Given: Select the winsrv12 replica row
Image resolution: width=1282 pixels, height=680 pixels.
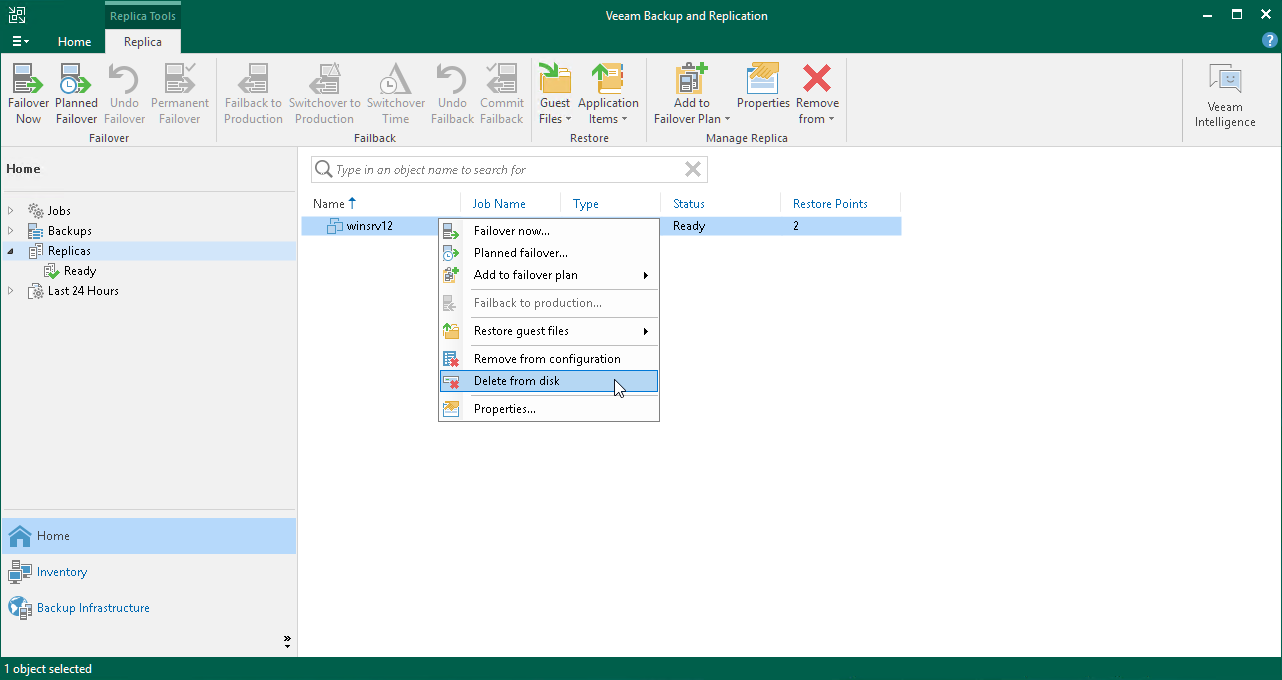Looking at the screenshot, I should [601, 226].
